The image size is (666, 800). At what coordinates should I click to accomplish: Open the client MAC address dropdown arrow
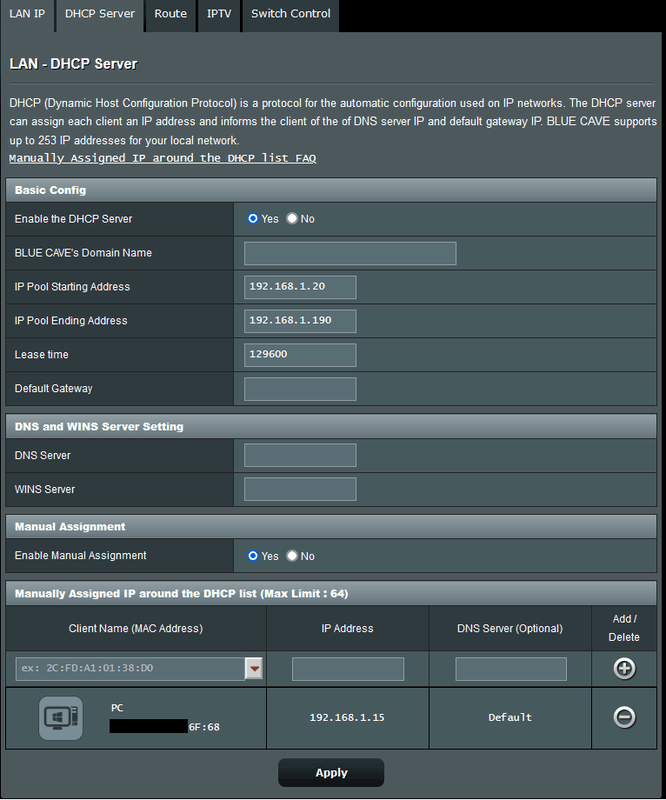254,668
